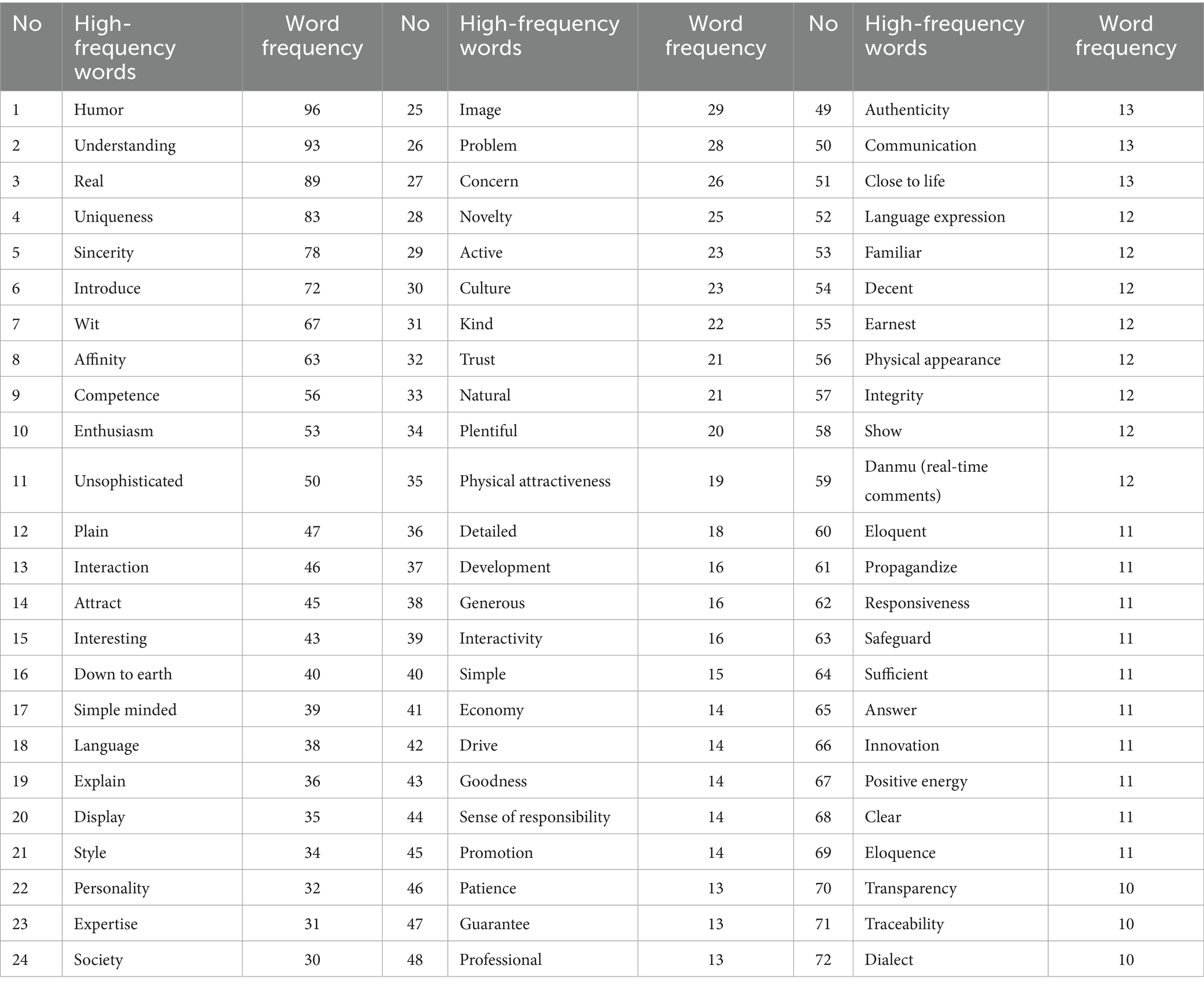Select the "Unsophisticated" word cell
This screenshot has width=1204, height=987.
pyautogui.click(x=129, y=481)
